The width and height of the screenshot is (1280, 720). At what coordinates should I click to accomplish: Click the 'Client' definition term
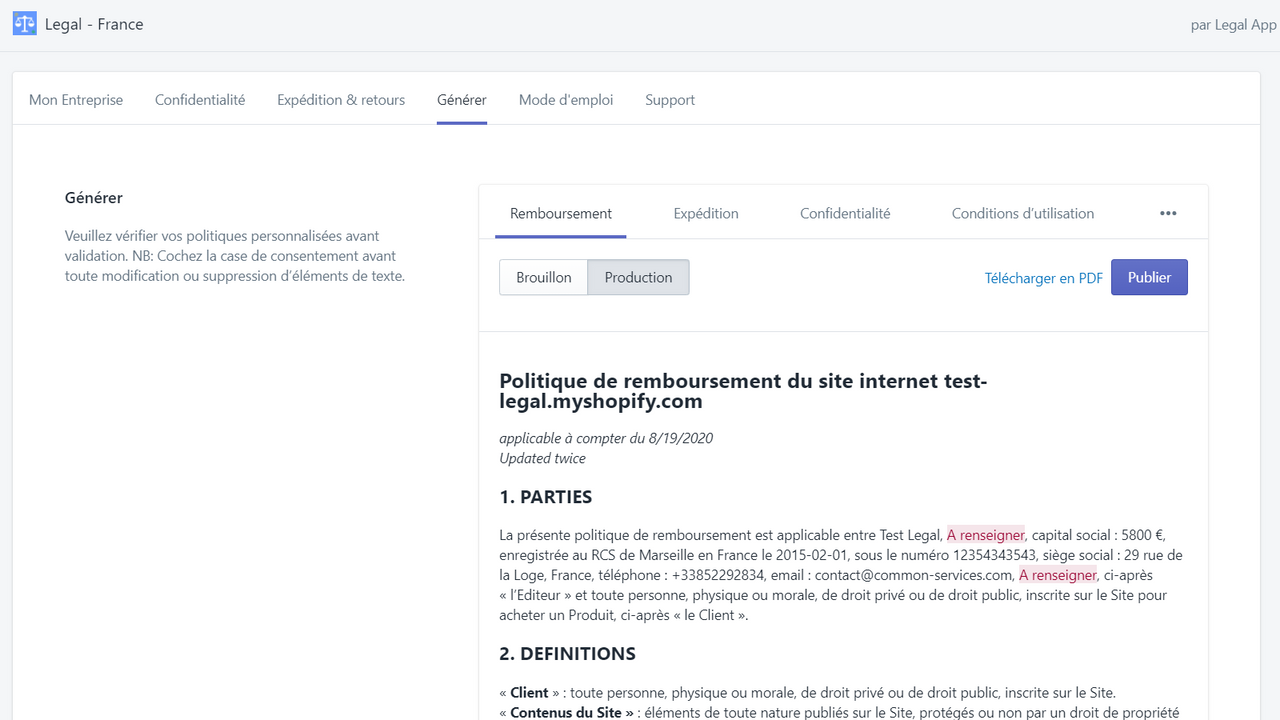point(530,692)
